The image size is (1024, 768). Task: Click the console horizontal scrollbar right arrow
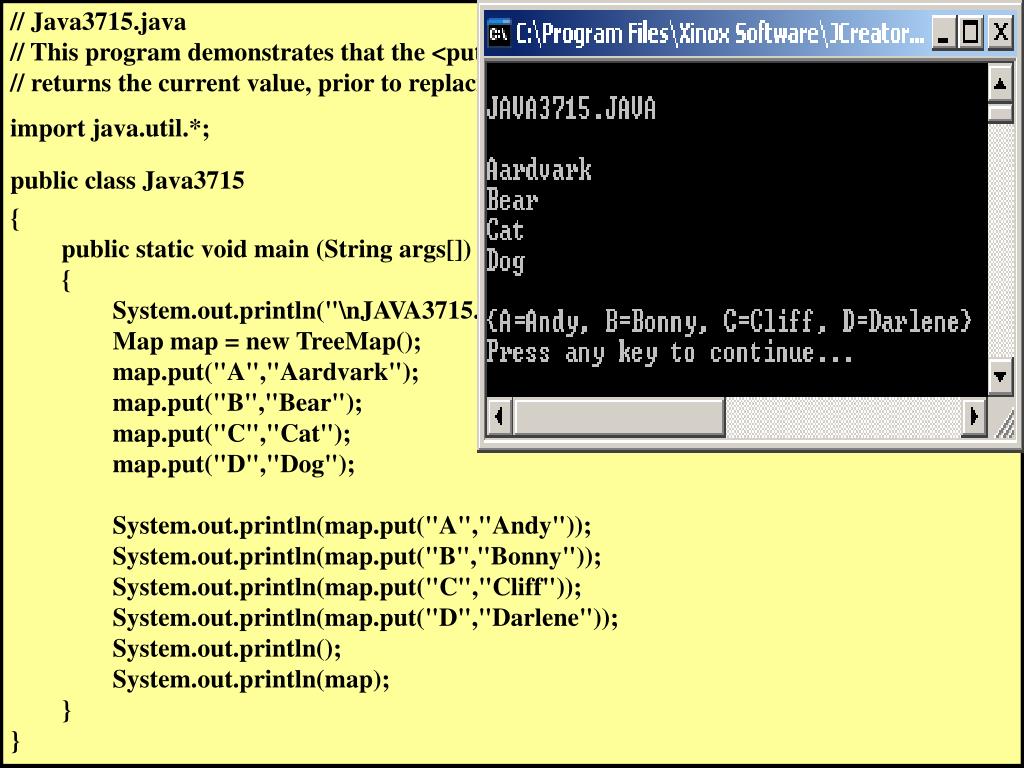(x=974, y=416)
